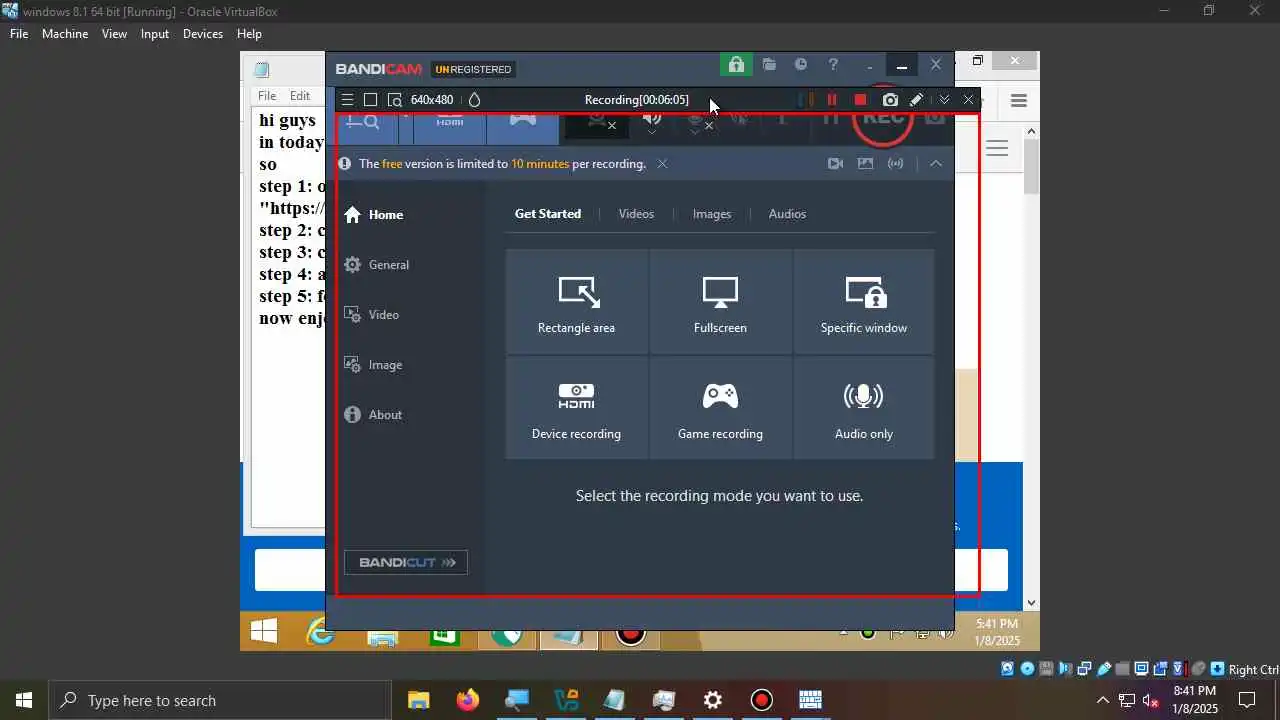Click the Bandicut button
Screen dimensions: 1280x720
(x=406, y=562)
